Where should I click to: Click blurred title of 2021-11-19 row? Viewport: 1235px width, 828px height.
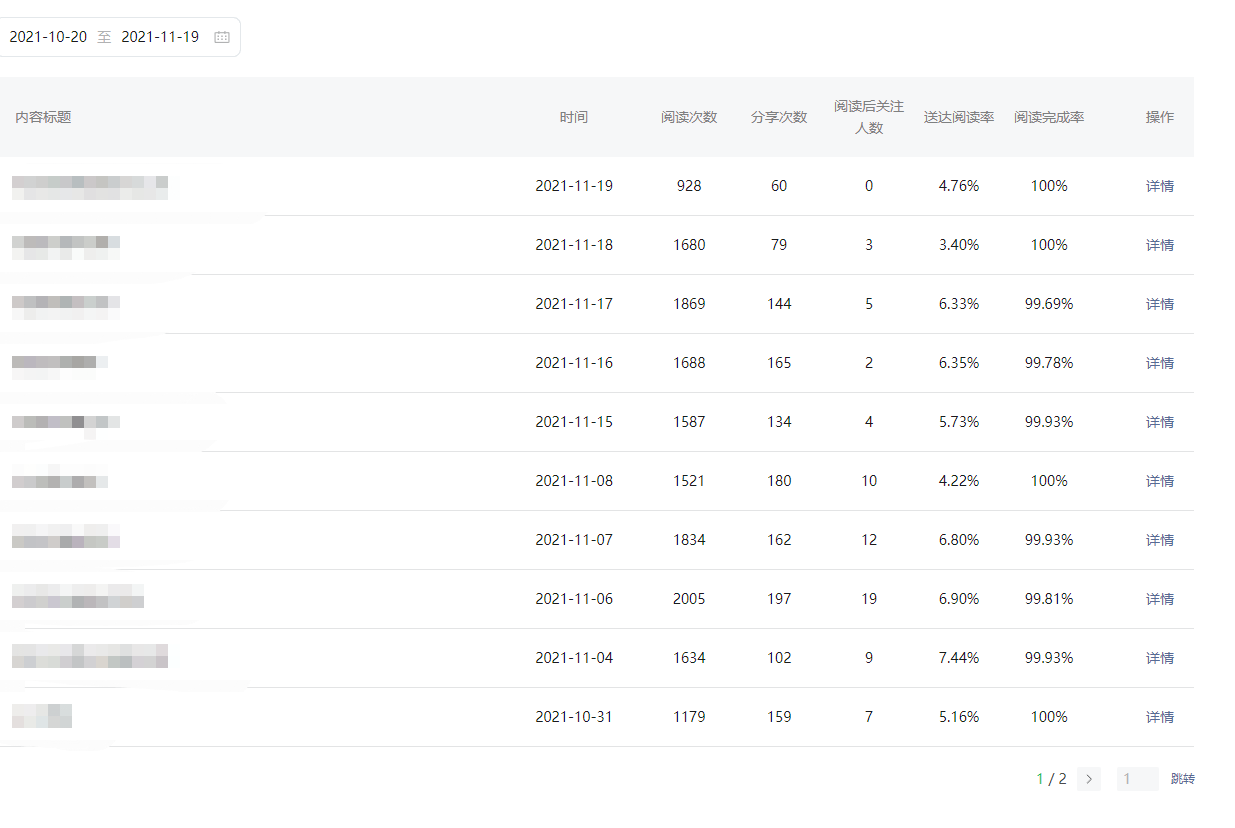[90, 188]
